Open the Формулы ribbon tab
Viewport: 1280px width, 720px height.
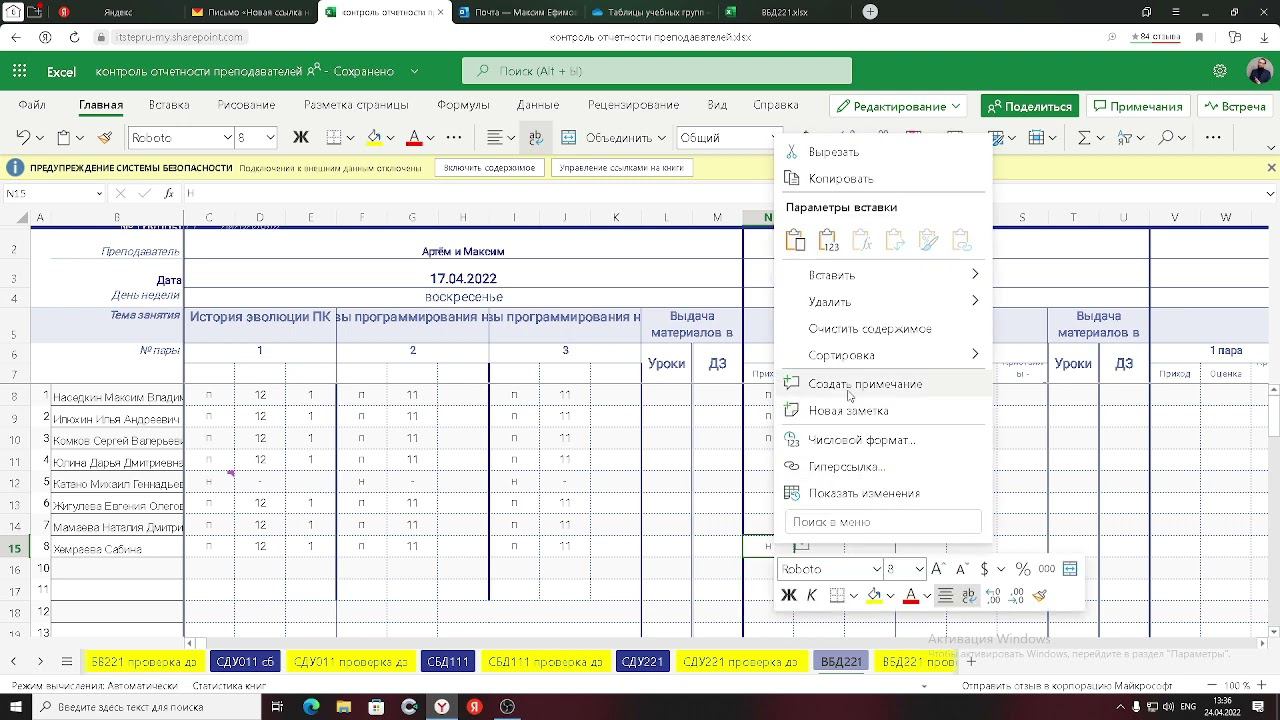[x=463, y=105]
